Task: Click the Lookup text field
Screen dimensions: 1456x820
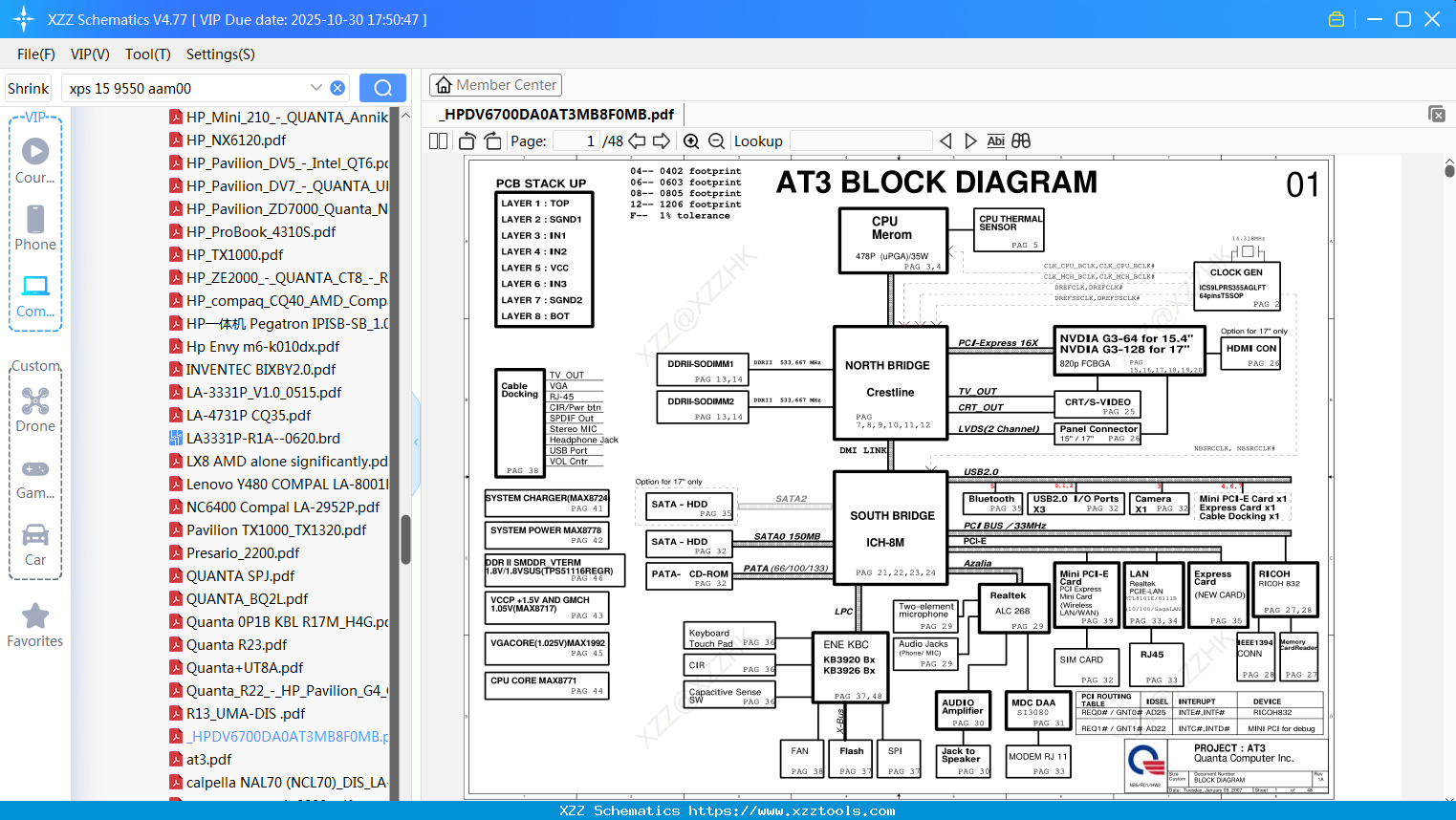Action: pos(860,140)
